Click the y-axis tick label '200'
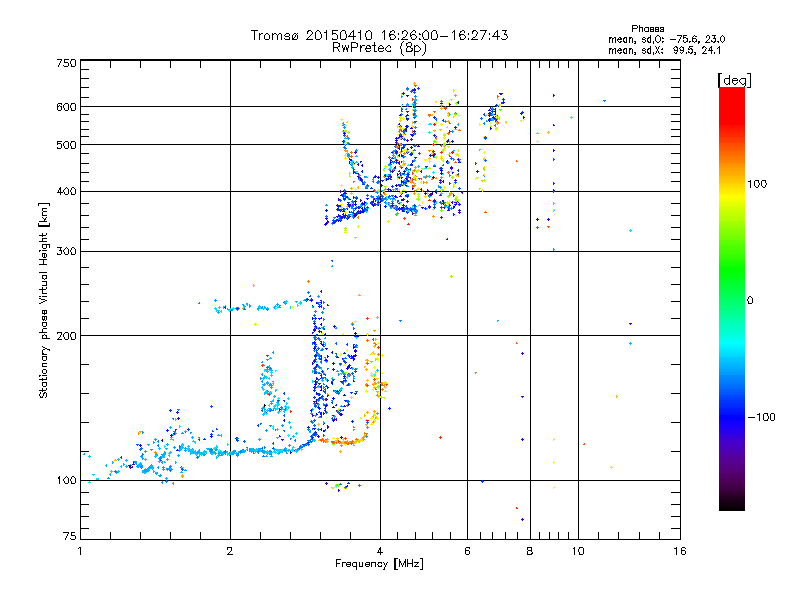This screenshot has height=600, width=800. 67,336
